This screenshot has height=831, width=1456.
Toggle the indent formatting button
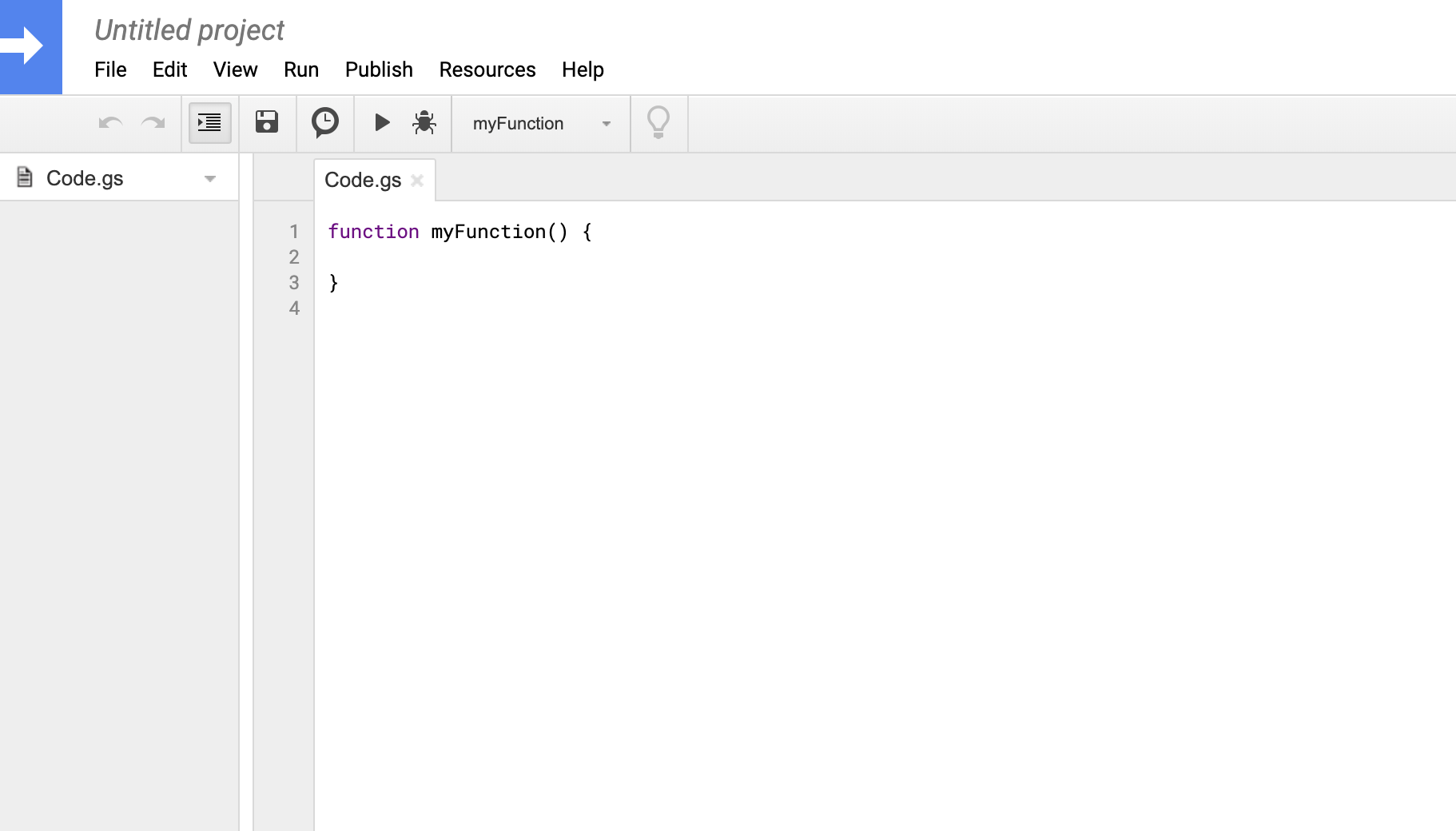tap(209, 123)
